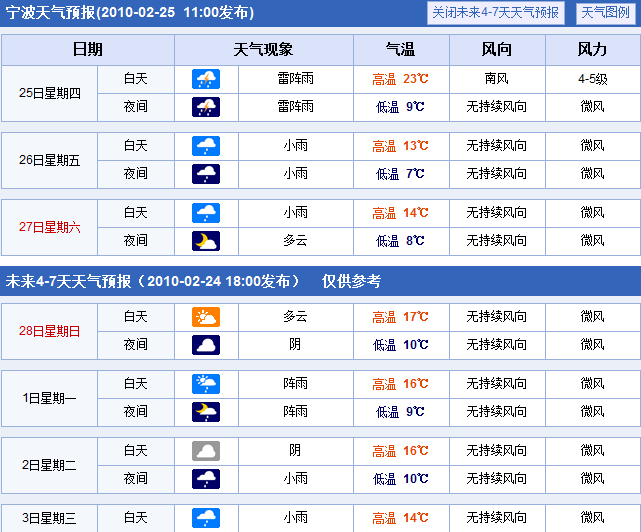Click the light rain icon for 3日 白天
Viewport: 641px width, 532px height.
tap(206, 518)
